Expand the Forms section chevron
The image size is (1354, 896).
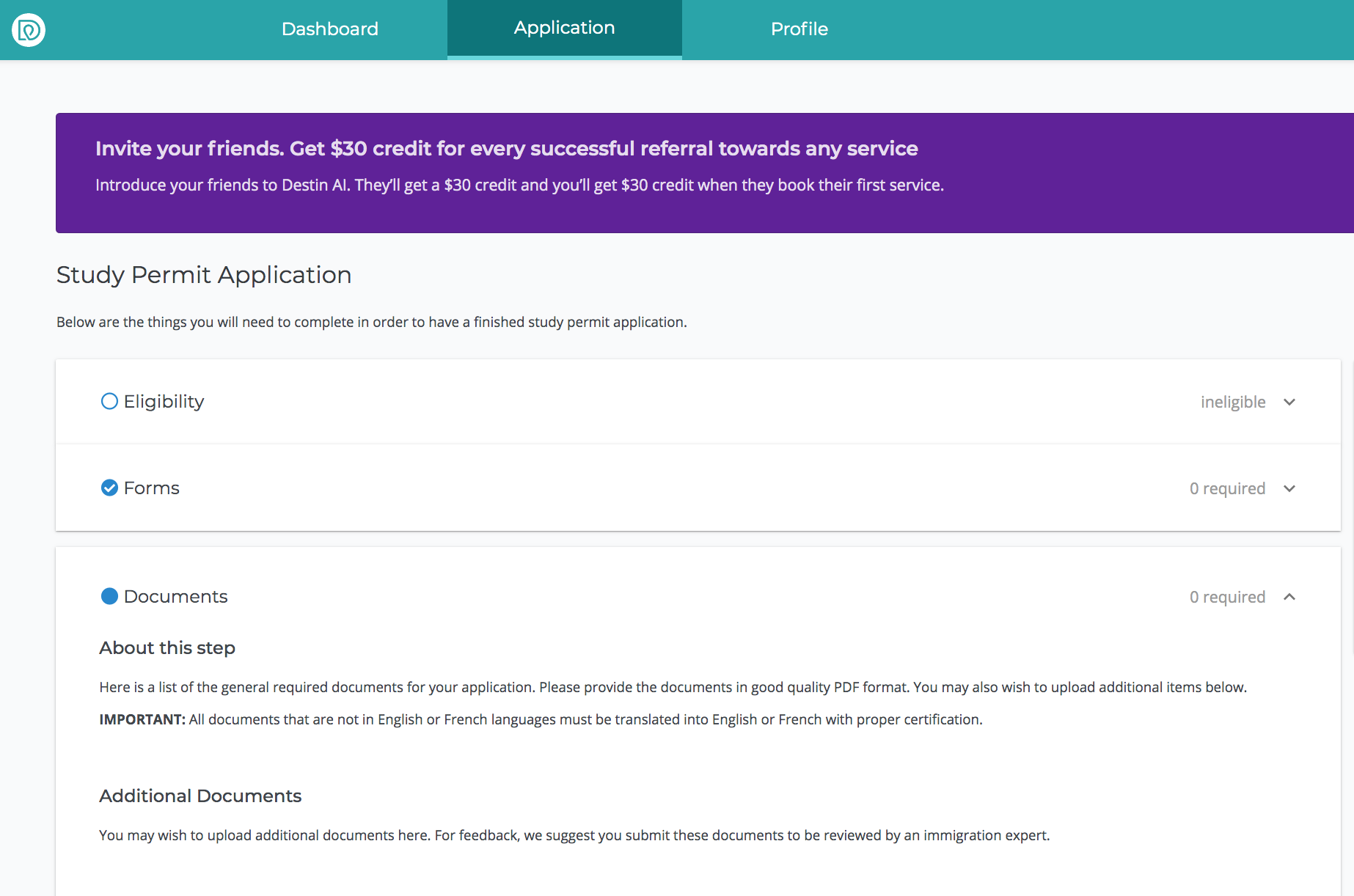[1289, 488]
